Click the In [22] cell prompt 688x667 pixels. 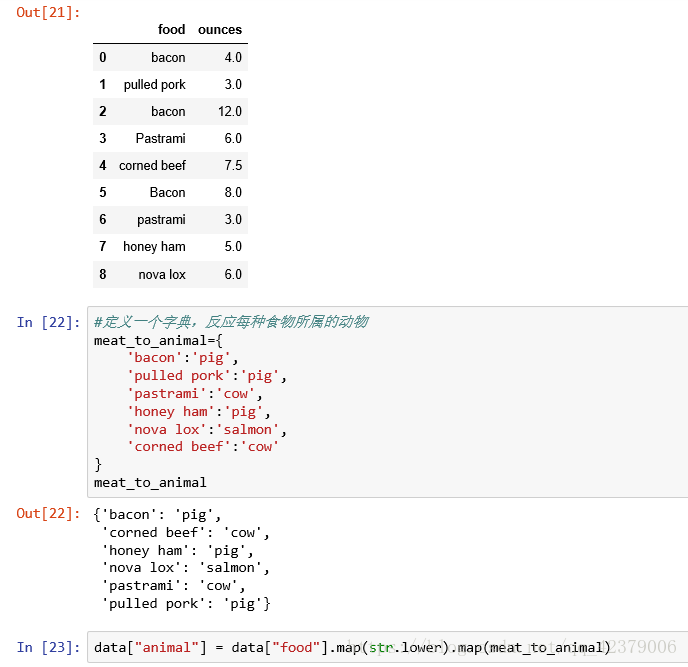pyautogui.click(x=48, y=322)
